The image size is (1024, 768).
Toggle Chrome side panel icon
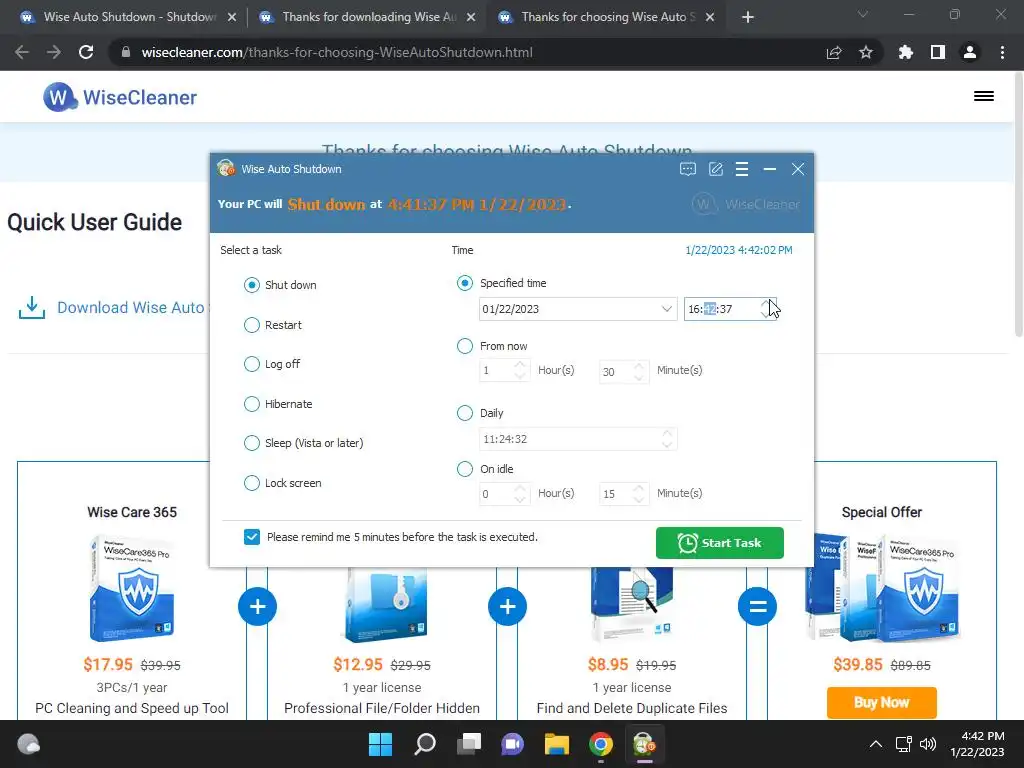pos(938,52)
